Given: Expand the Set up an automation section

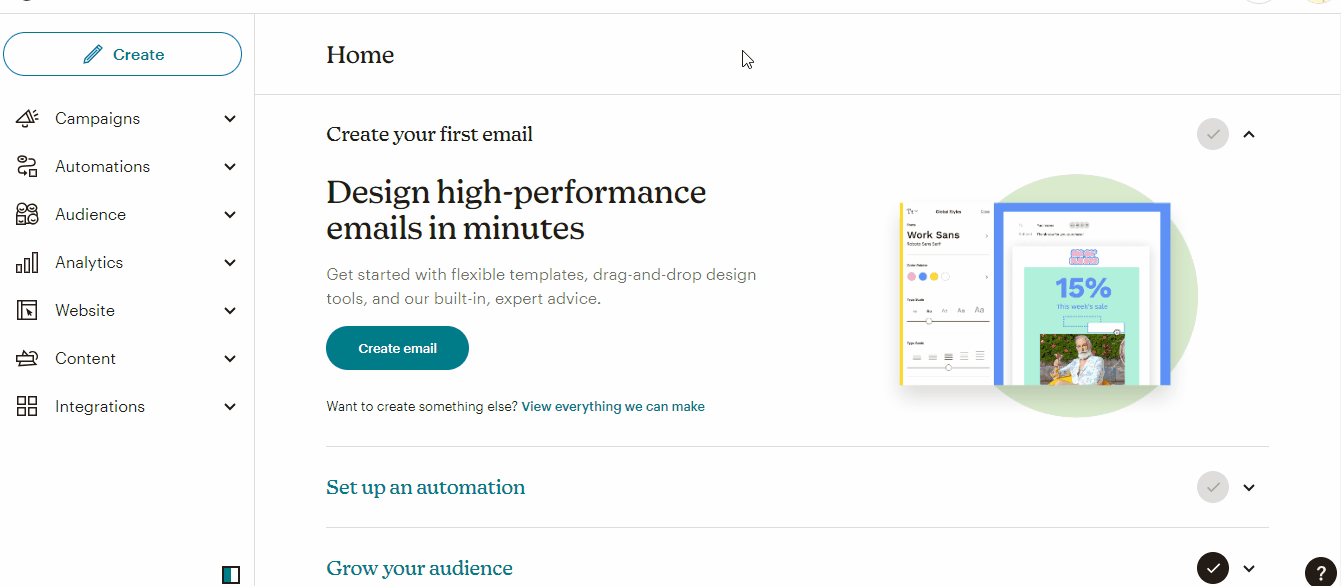Looking at the screenshot, I should click(1248, 487).
